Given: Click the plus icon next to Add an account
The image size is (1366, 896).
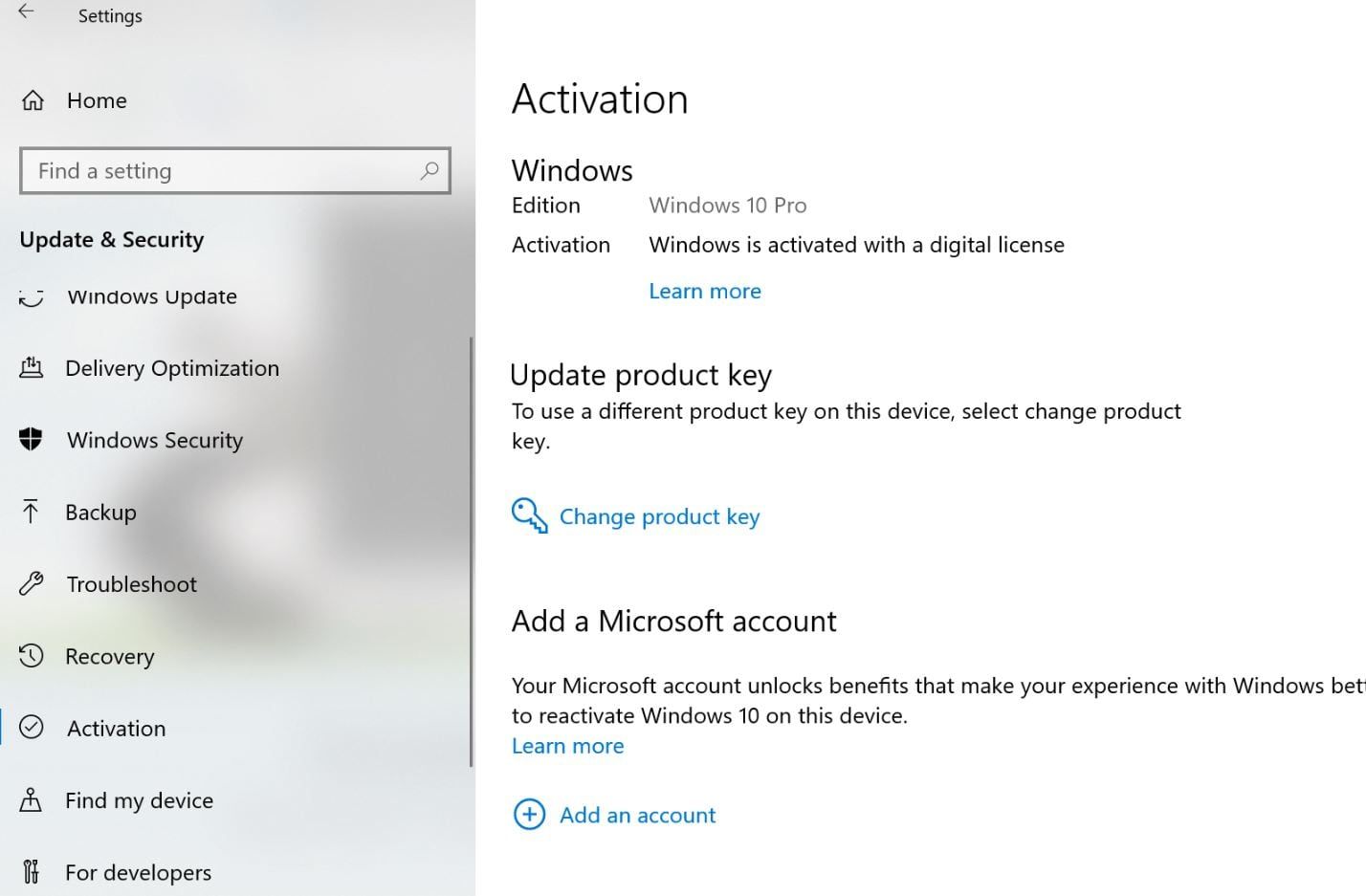Looking at the screenshot, I should click(x=529, y=814).
